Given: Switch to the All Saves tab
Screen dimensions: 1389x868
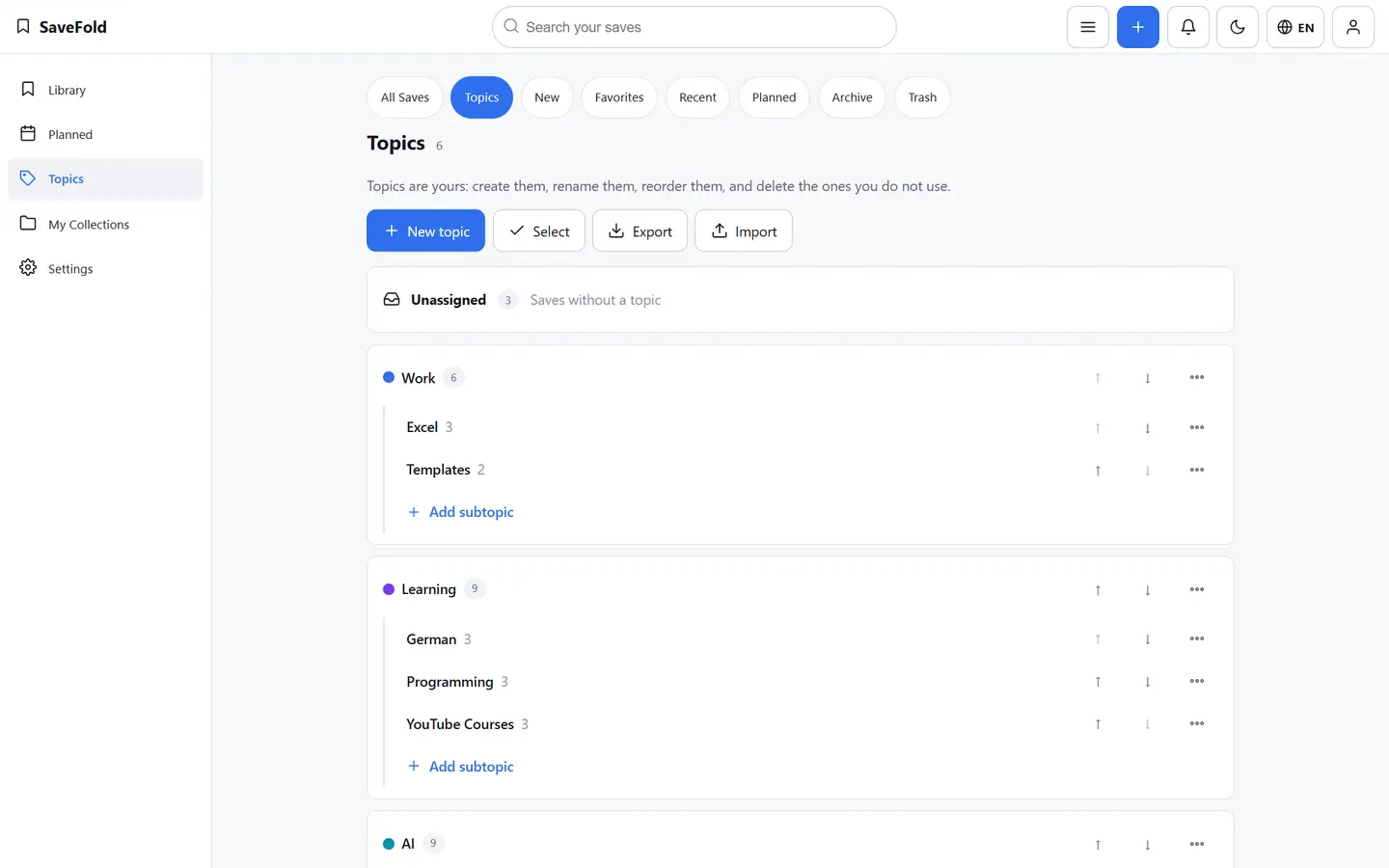Looking at the screenshot, I should [x=405, y=97].
